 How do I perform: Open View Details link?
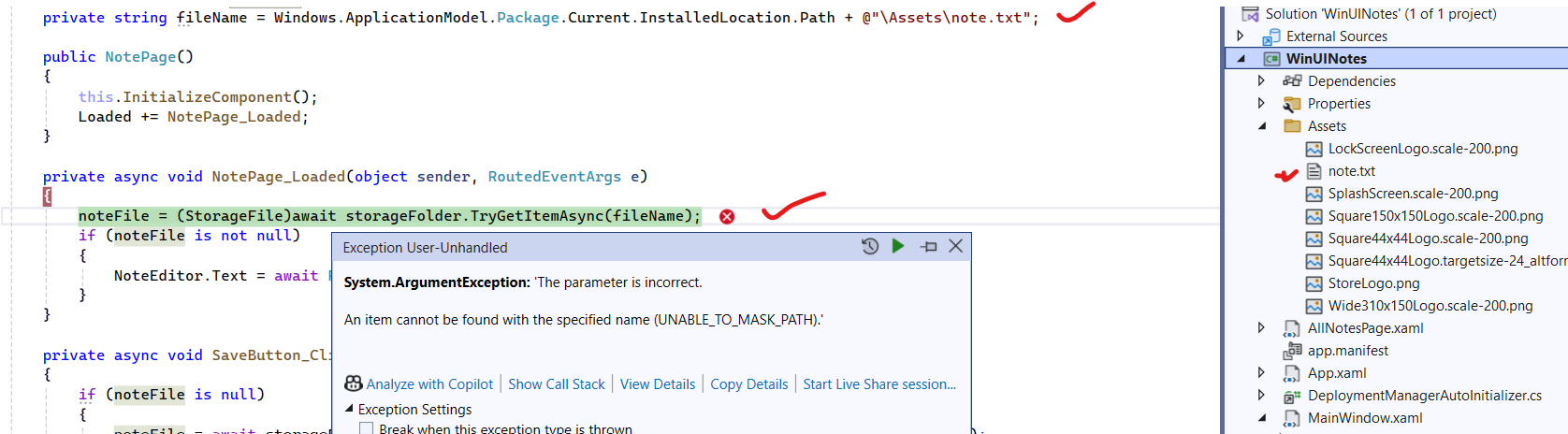click(658, 384)
